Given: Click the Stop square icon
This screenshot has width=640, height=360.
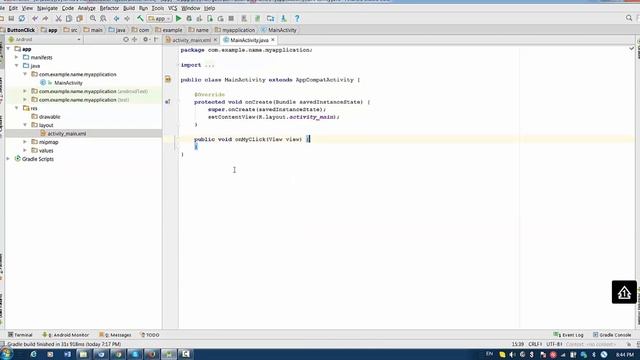Looking at the screenshot, I should [231, 18].
